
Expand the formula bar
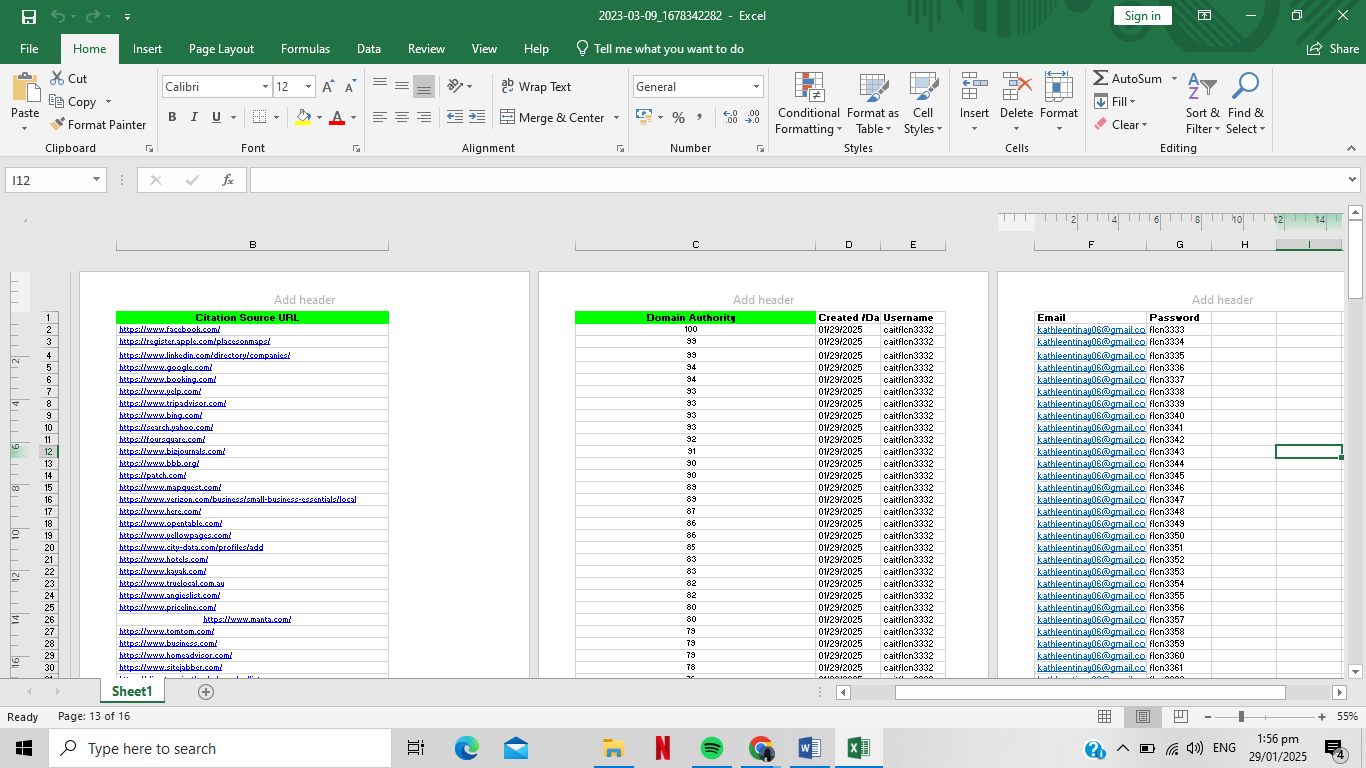pyautogui.click(x=1352, y=180)
